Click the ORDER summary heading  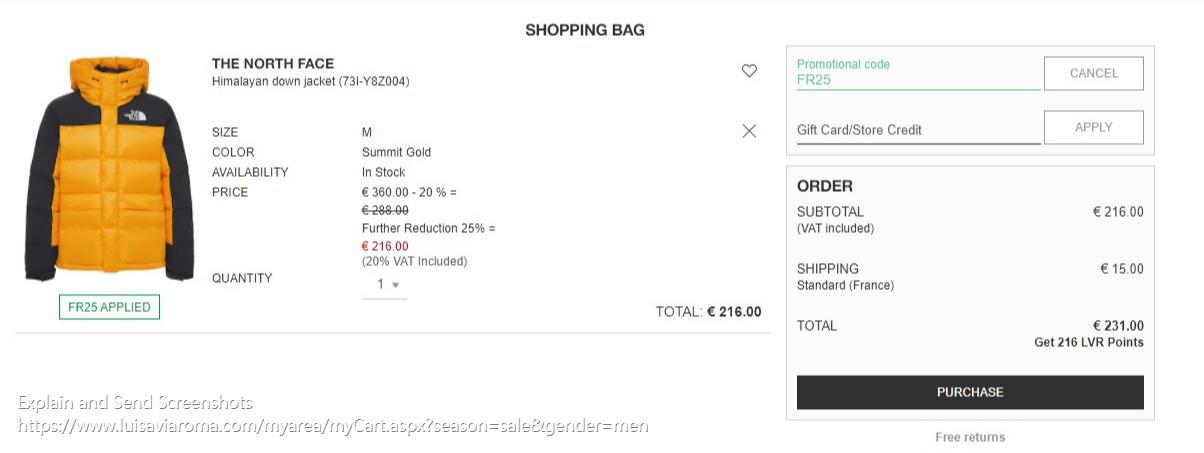pyautogui.click(x=825, y=186)
